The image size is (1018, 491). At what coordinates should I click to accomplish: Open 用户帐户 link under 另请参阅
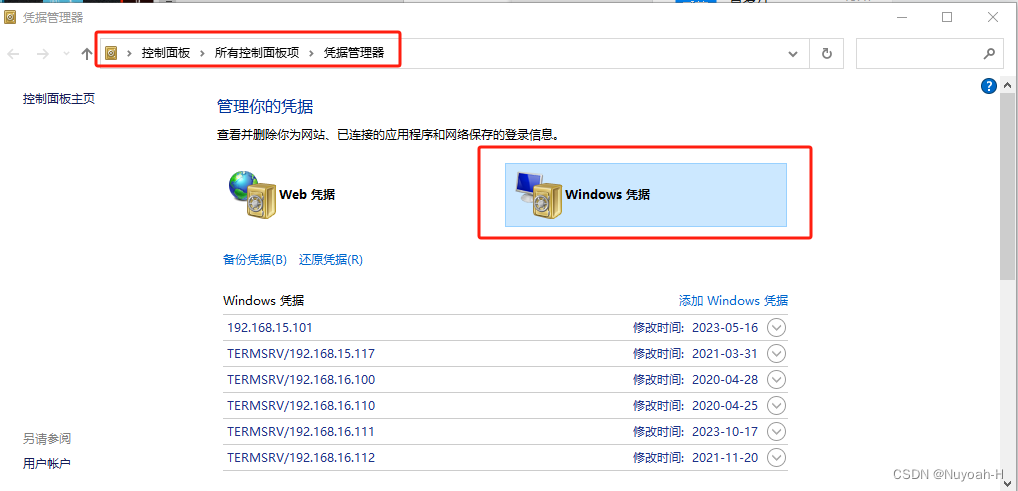(47, 464)
